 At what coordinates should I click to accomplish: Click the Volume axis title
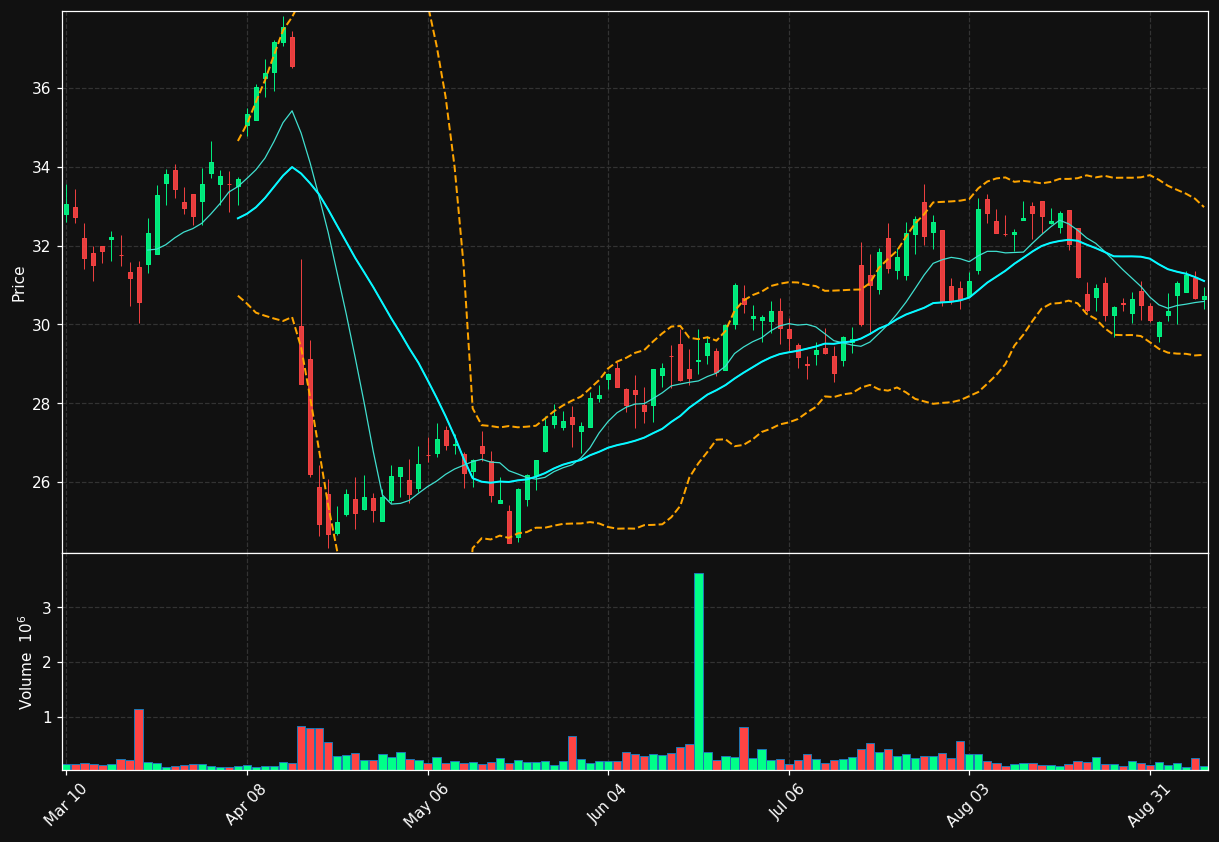point(26,662)
